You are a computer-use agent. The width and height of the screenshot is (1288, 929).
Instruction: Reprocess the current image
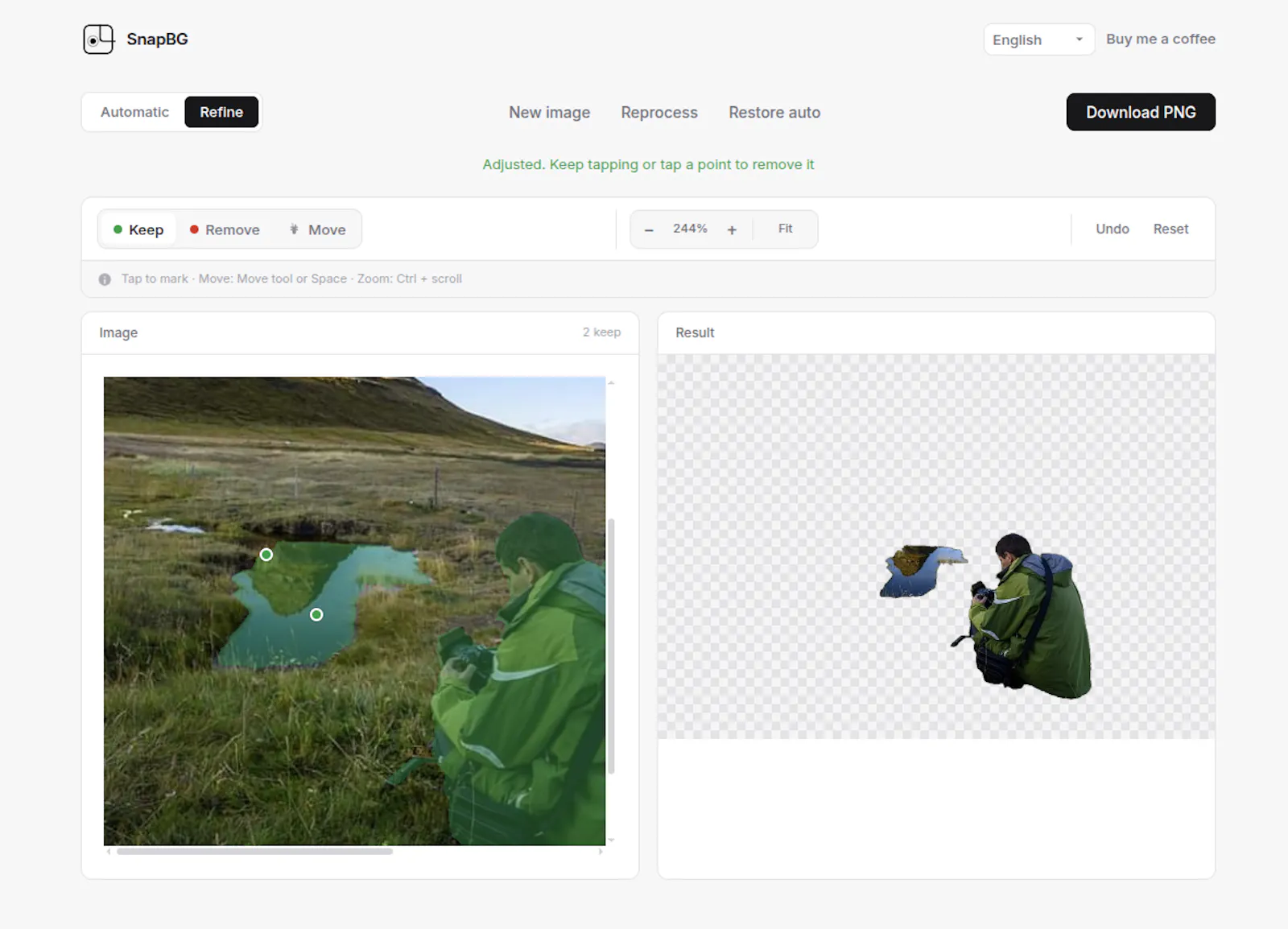658,113
